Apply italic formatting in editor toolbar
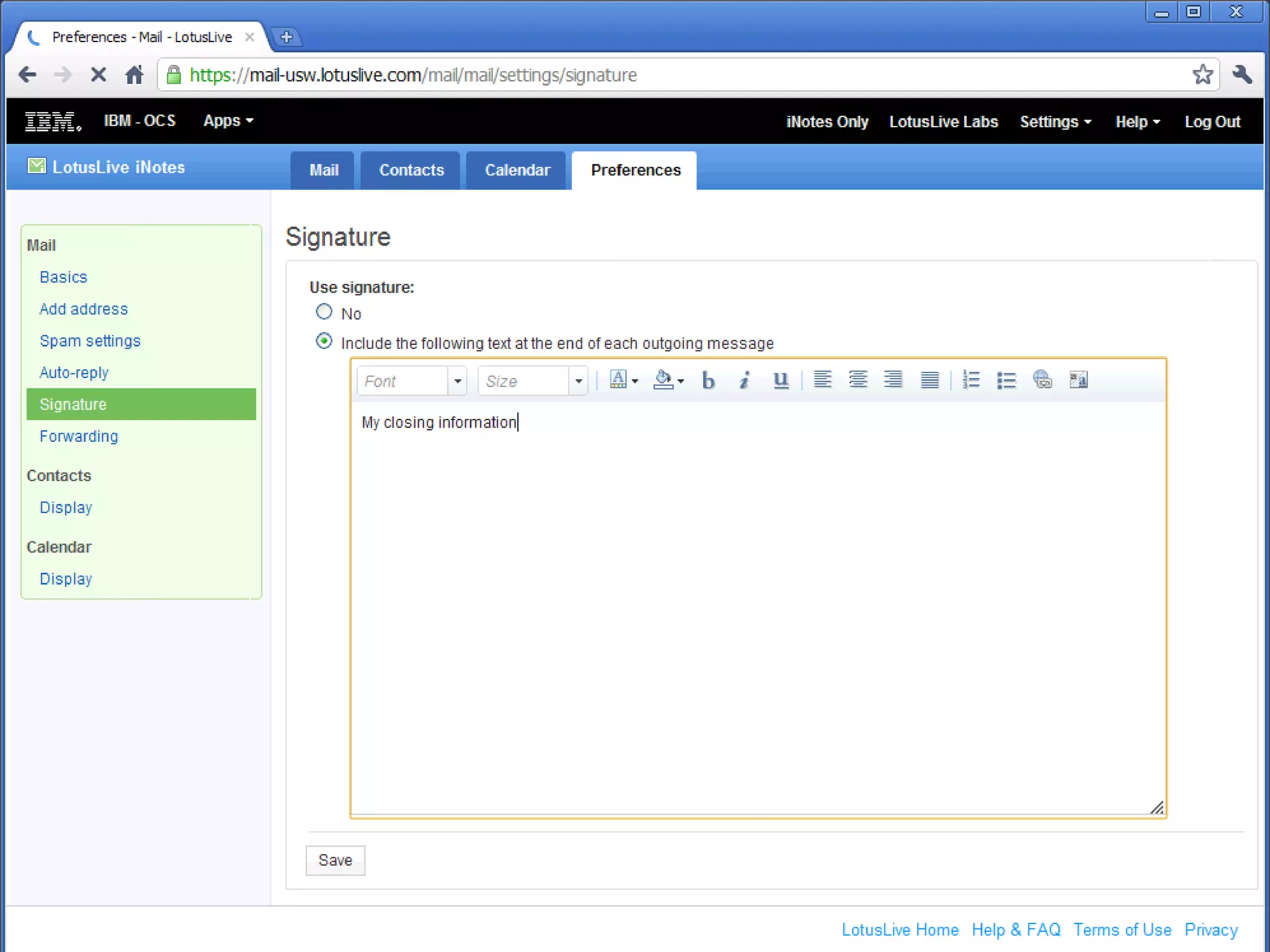This screenshot has height=952, width=1270. point(744,380)
